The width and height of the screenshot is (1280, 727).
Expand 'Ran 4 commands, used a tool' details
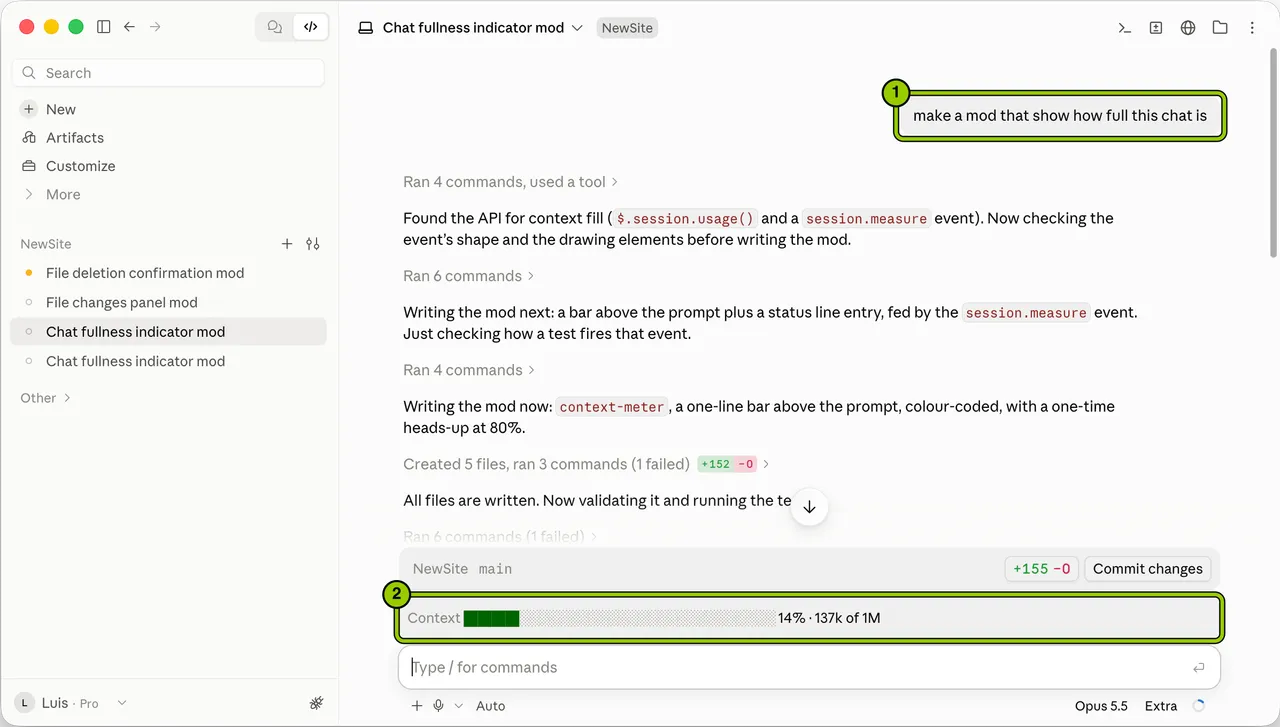click(x=511, y=182)
